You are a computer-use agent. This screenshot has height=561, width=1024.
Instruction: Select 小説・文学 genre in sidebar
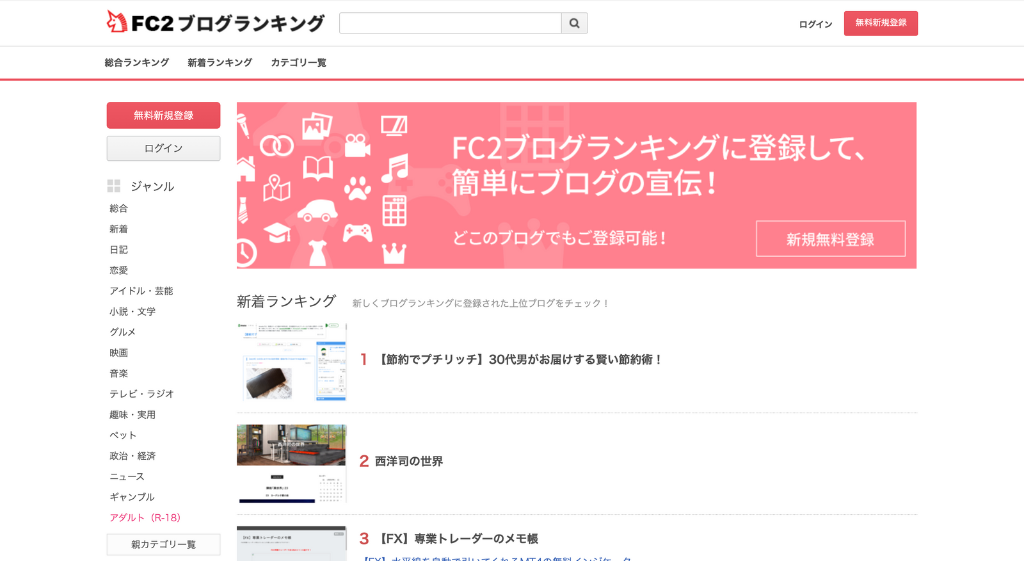point(133,312)
